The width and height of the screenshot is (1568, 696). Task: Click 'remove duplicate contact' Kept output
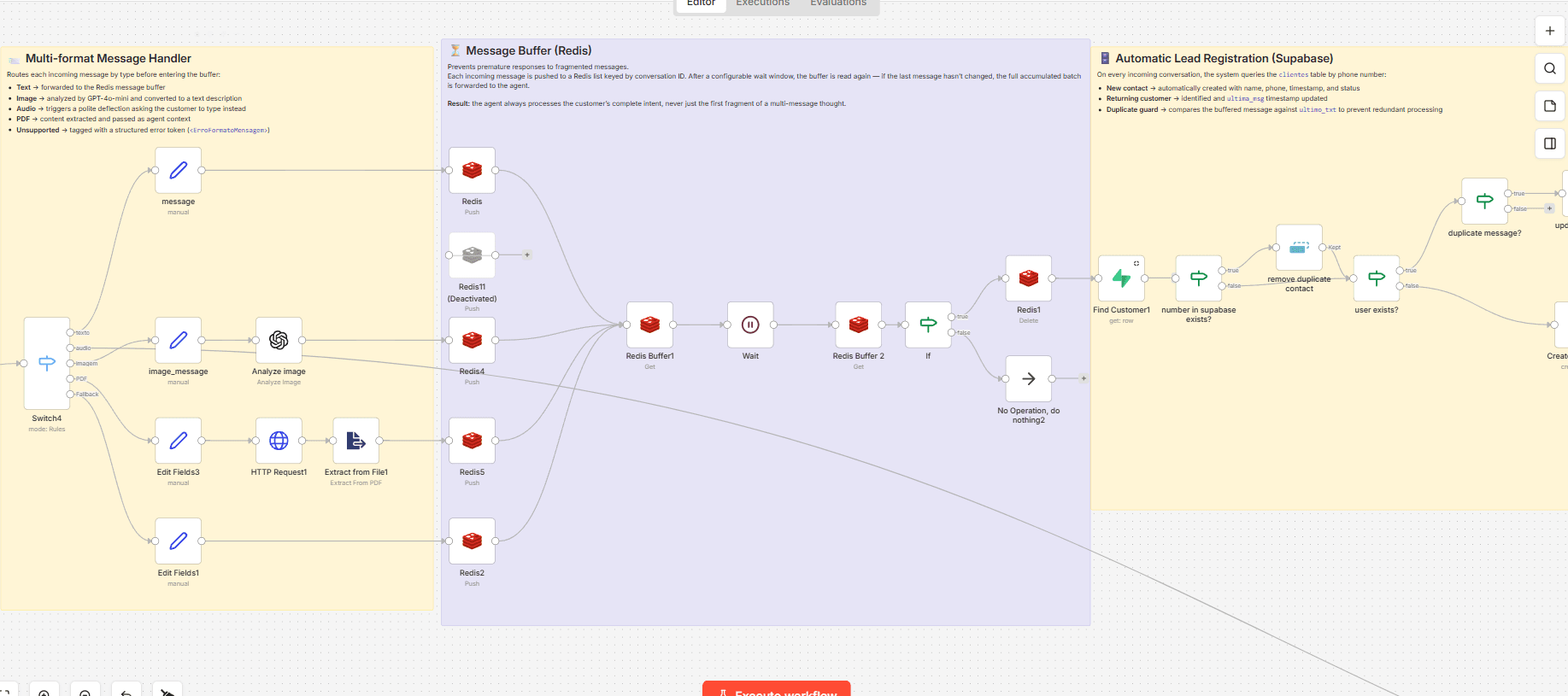coord(1322,248)
